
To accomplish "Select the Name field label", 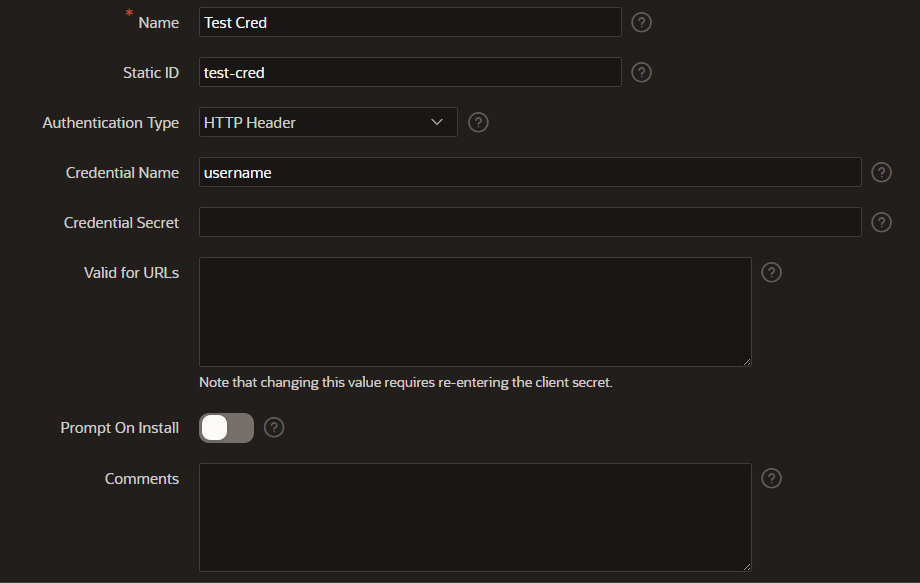I will point(158,23).
